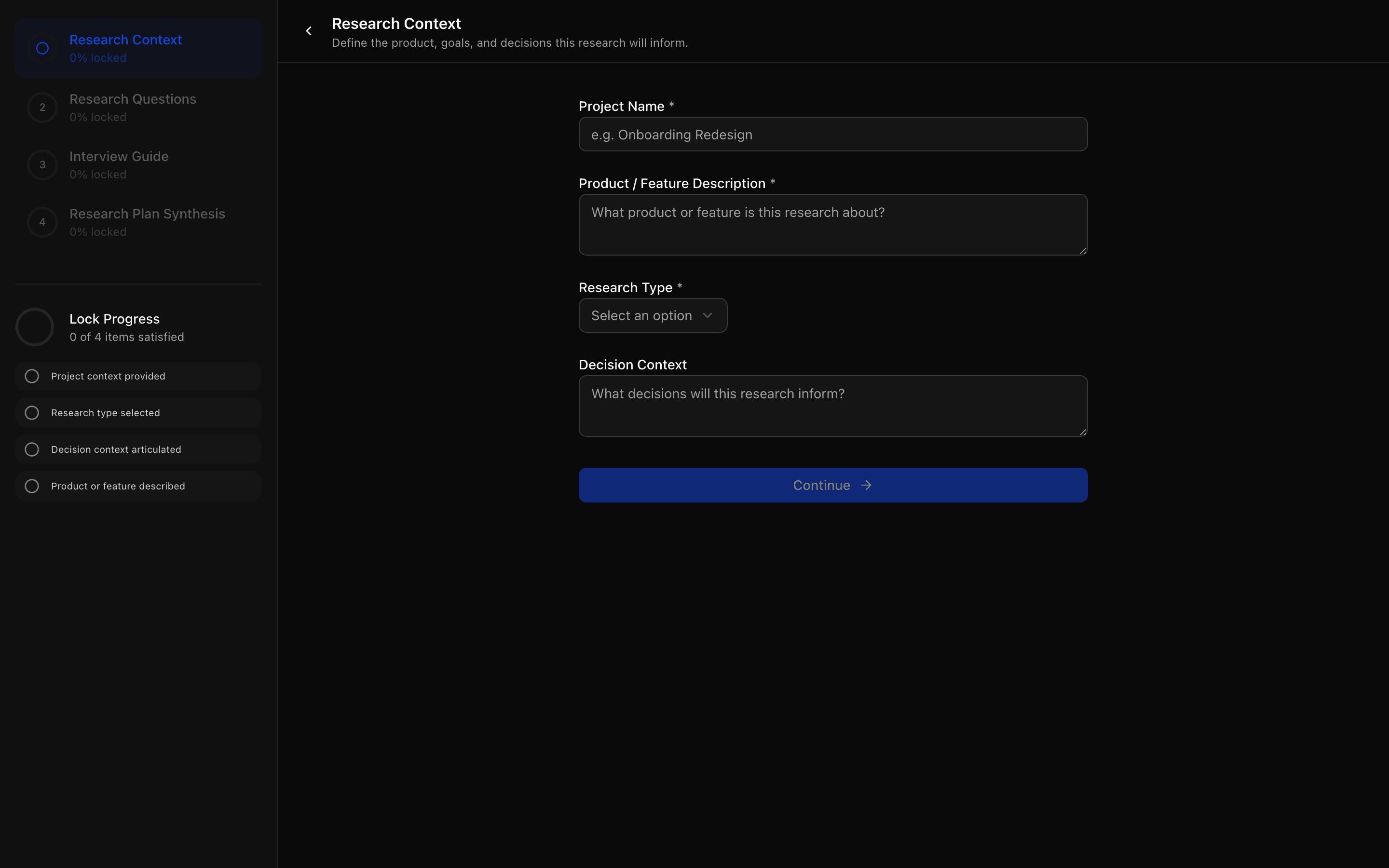The height and width of the screenshot is (868, 1389).
Task: Click the Research Context step circle icon
Action: (42, 49)
